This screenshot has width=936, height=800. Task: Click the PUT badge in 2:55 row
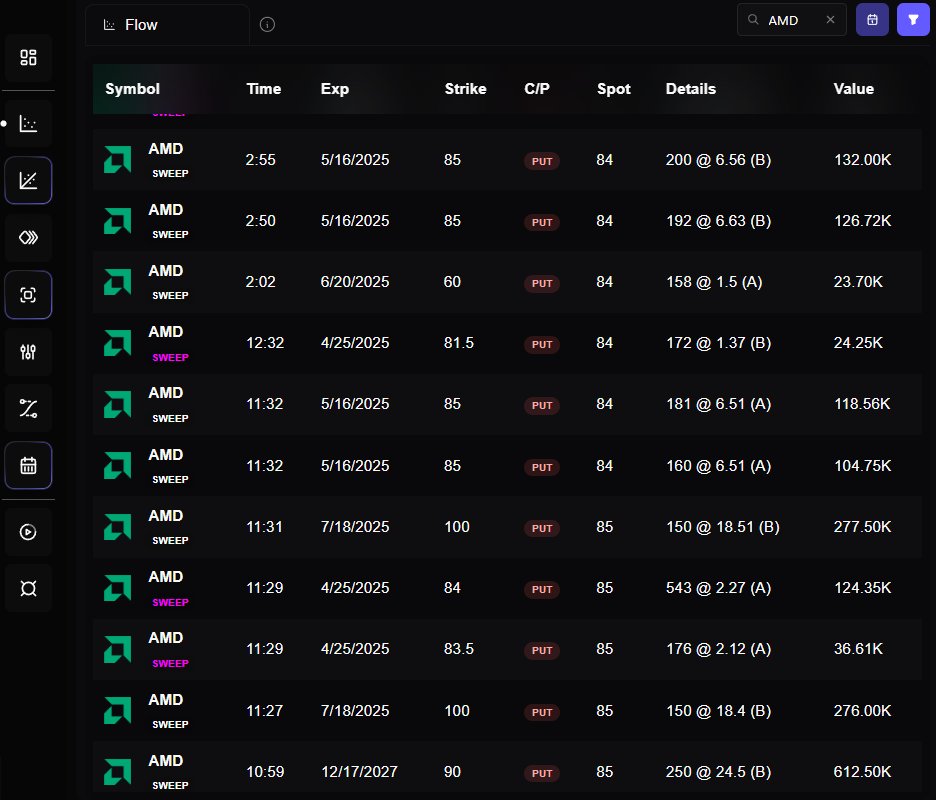pos(542,161)
